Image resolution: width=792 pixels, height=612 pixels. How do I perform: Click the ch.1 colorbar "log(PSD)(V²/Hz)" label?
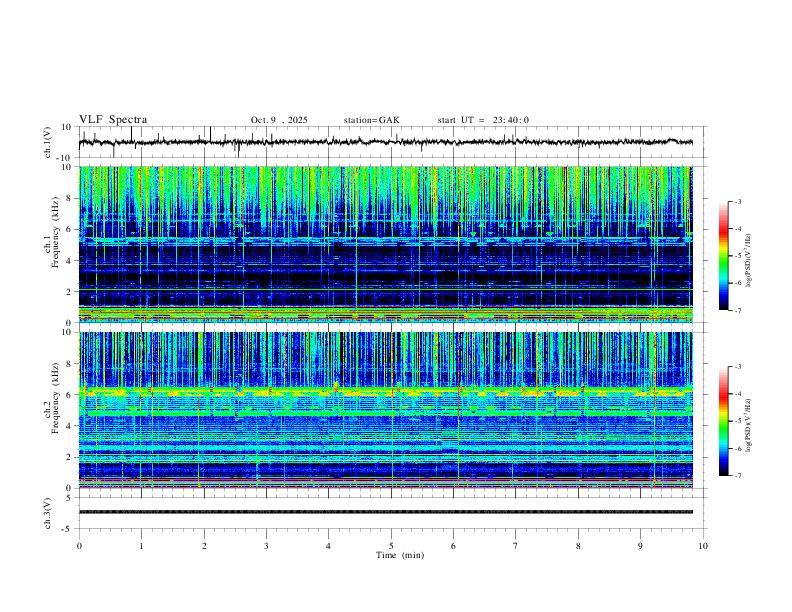pos(749,260)
